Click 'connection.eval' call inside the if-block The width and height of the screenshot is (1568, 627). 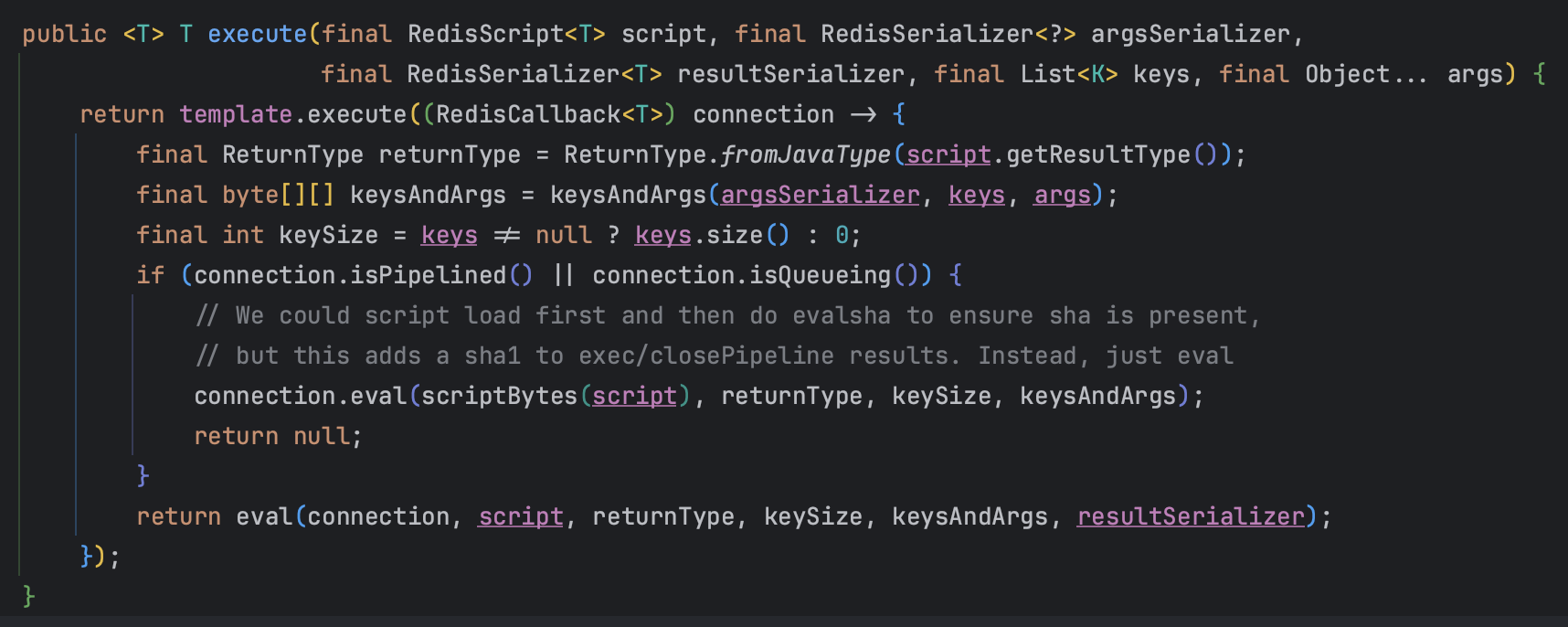pos(300,396)
